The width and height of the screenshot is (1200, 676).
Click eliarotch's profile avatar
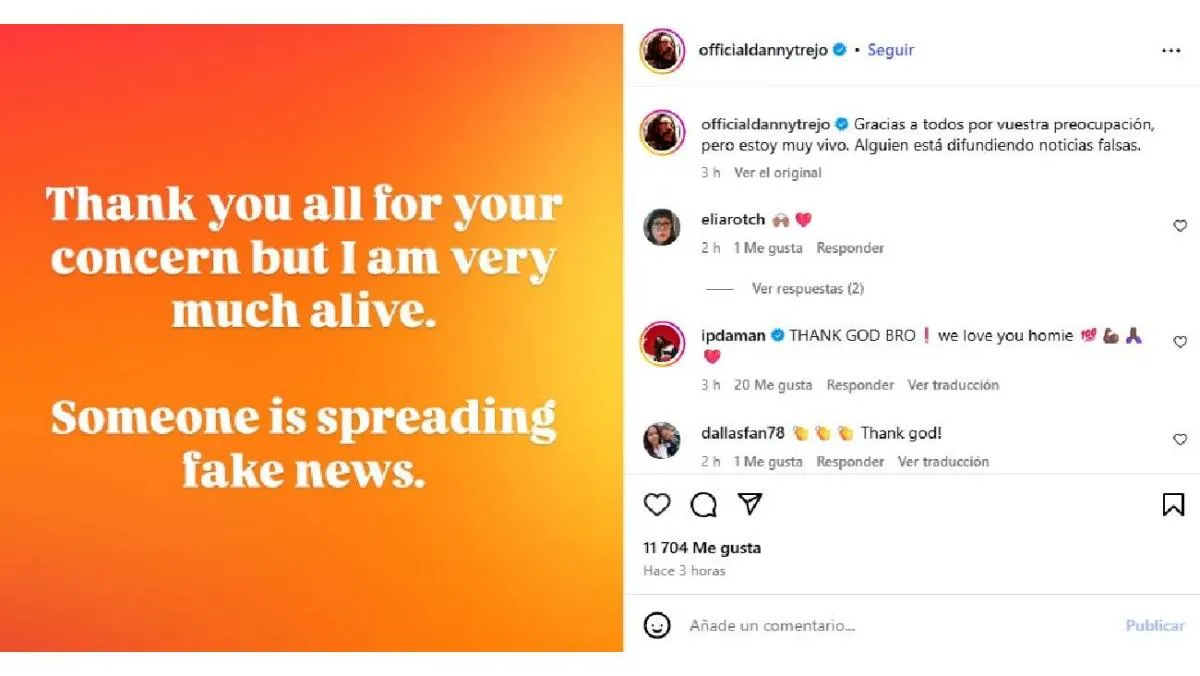[x=661, y=226]
